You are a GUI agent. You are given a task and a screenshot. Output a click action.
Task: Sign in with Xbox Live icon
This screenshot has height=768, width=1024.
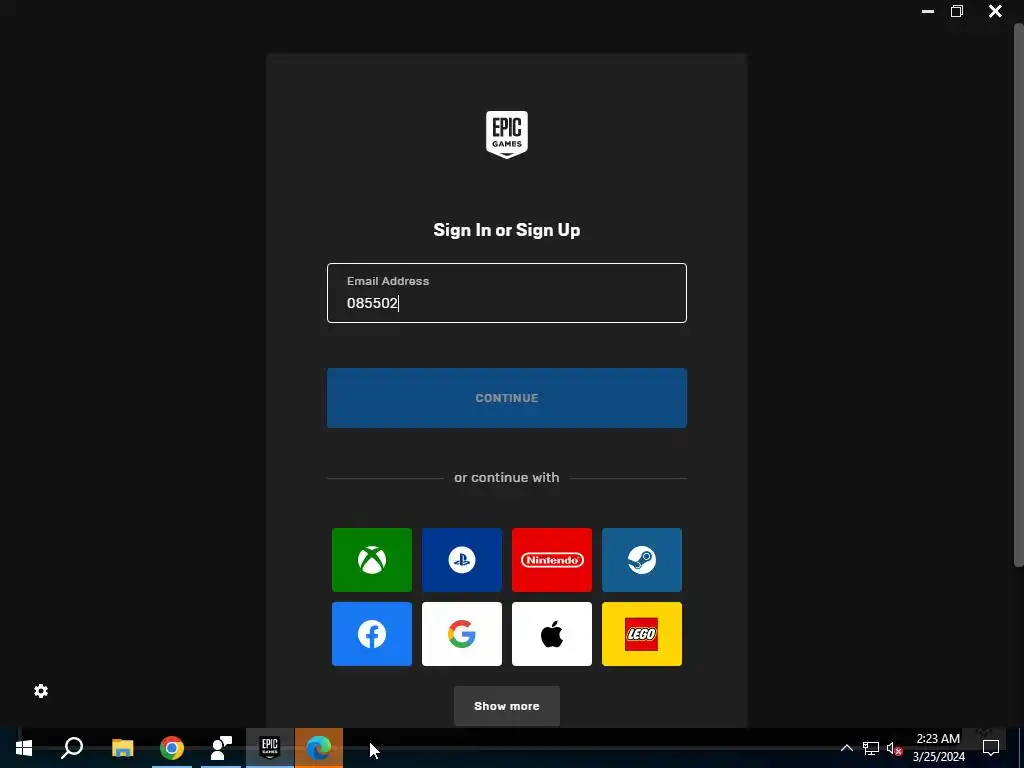tap(372, 560)
